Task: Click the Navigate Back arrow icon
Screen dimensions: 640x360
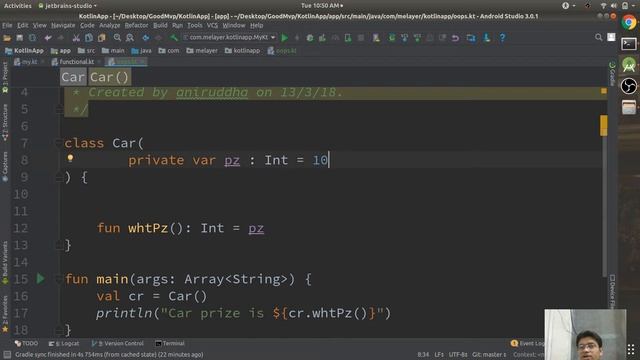Action: [x=145, y=38]
